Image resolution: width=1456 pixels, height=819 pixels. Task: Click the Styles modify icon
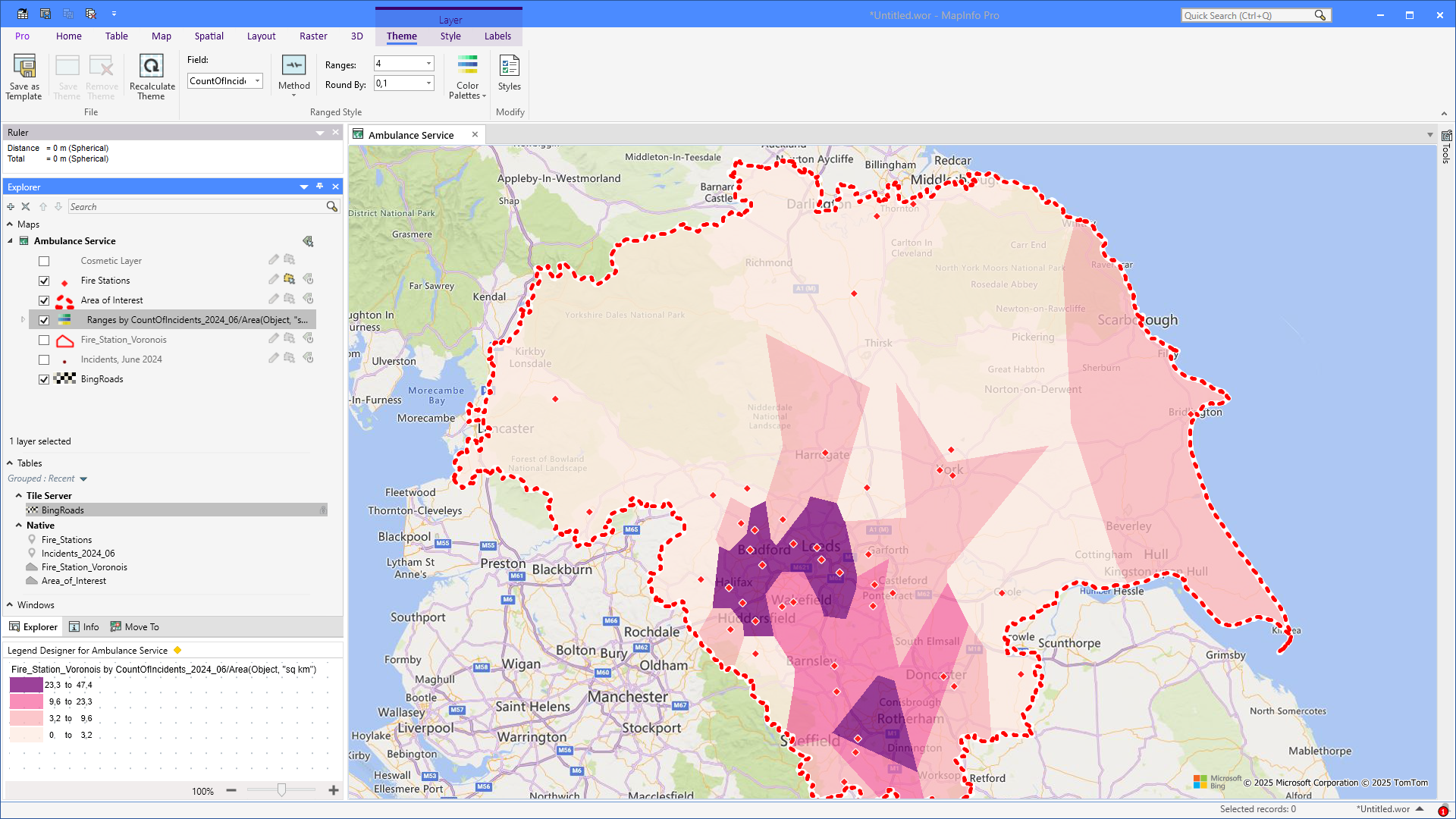(x=509, y=67)
